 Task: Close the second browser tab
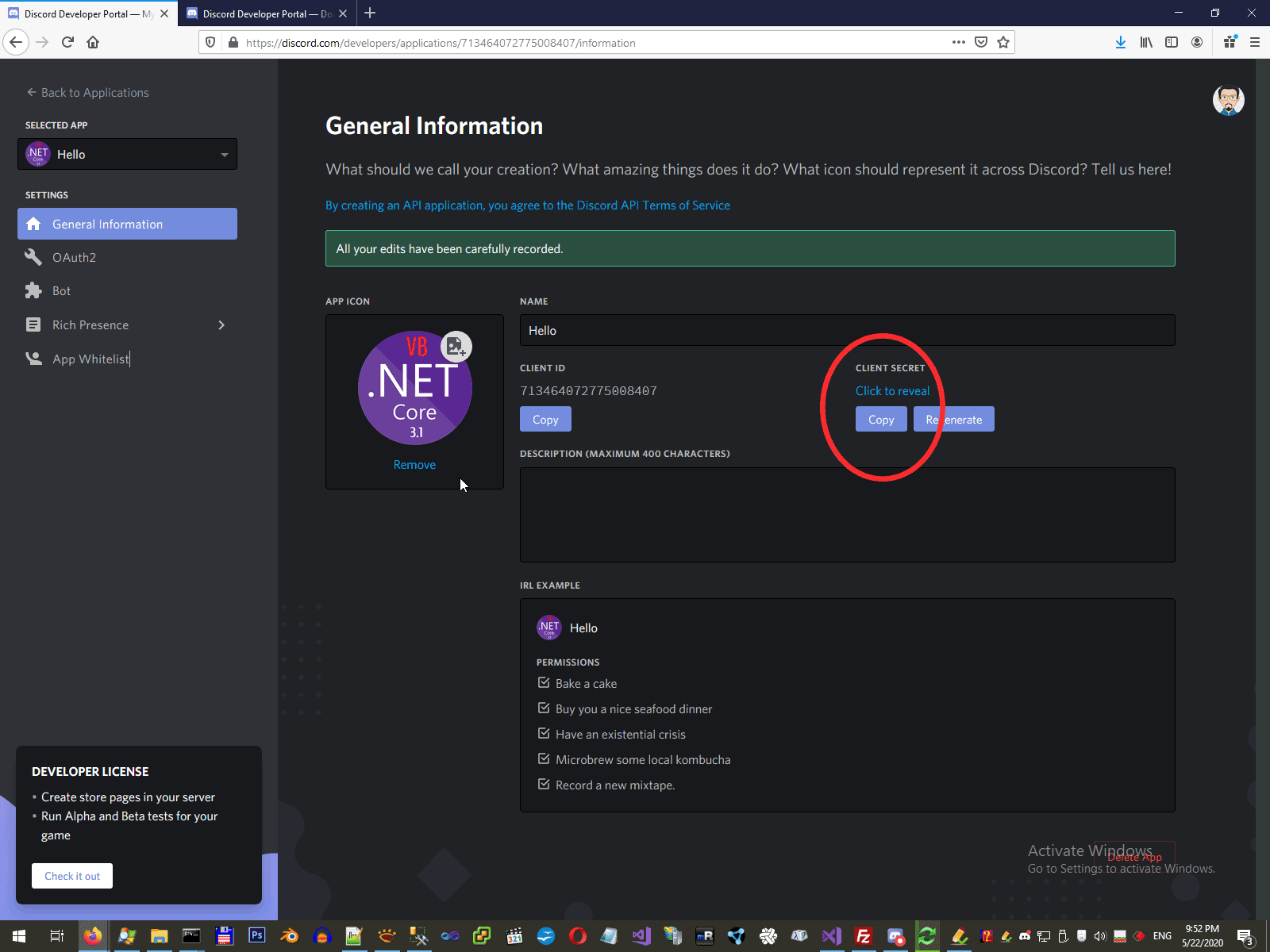point(343,13)
